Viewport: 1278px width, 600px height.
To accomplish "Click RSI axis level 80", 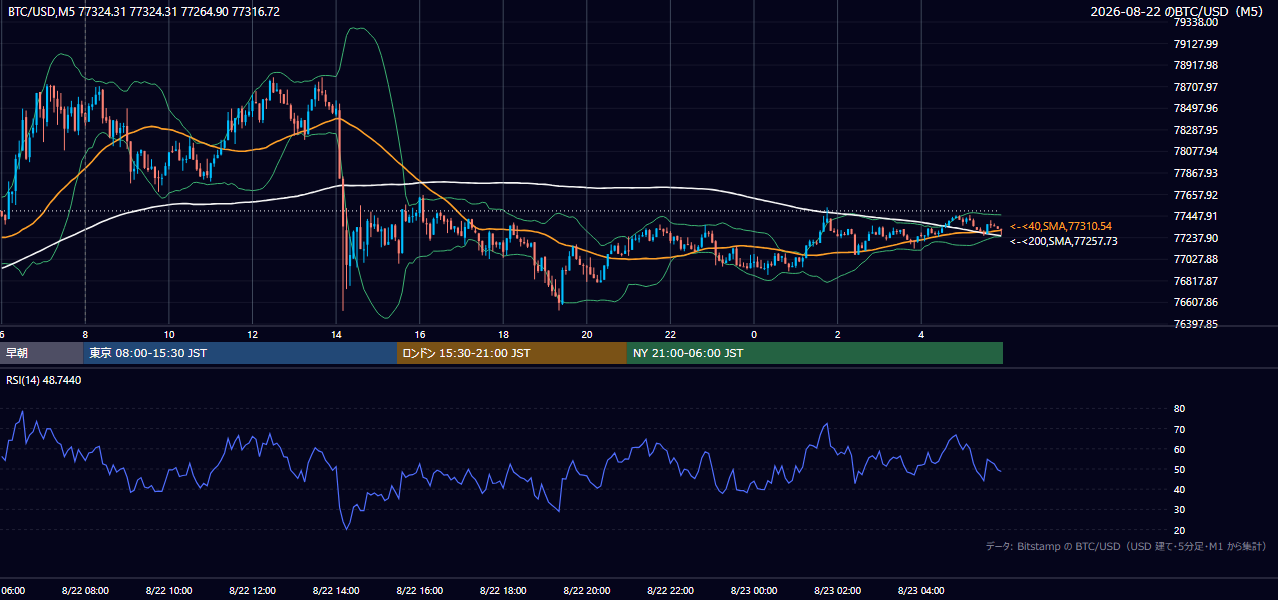I will (x=1179, y=409).
